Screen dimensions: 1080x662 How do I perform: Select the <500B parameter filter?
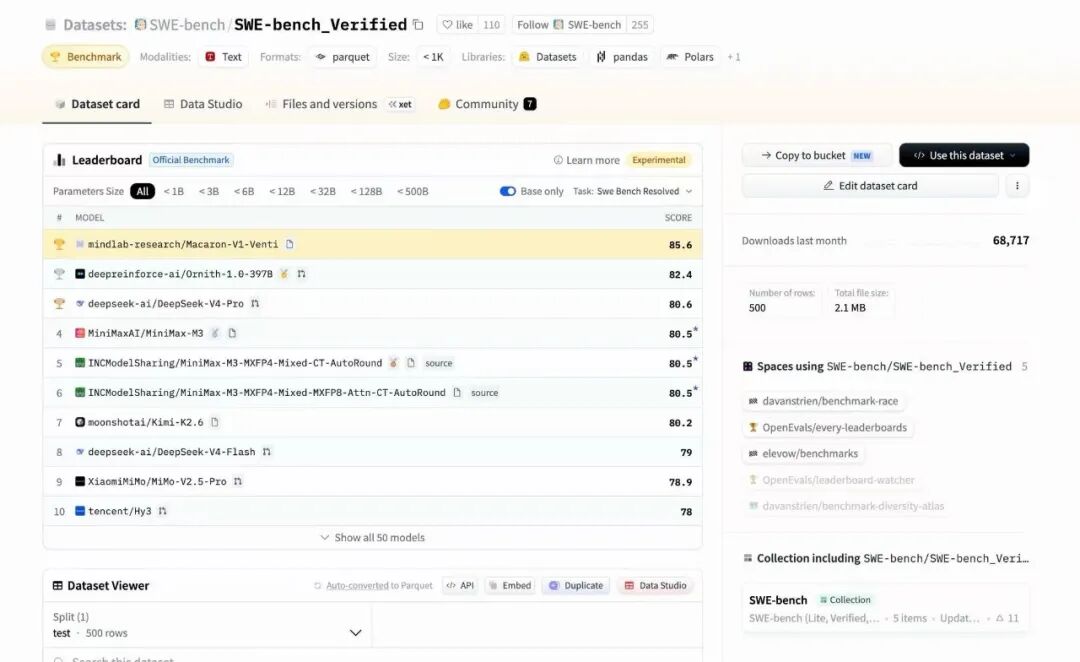413,192
